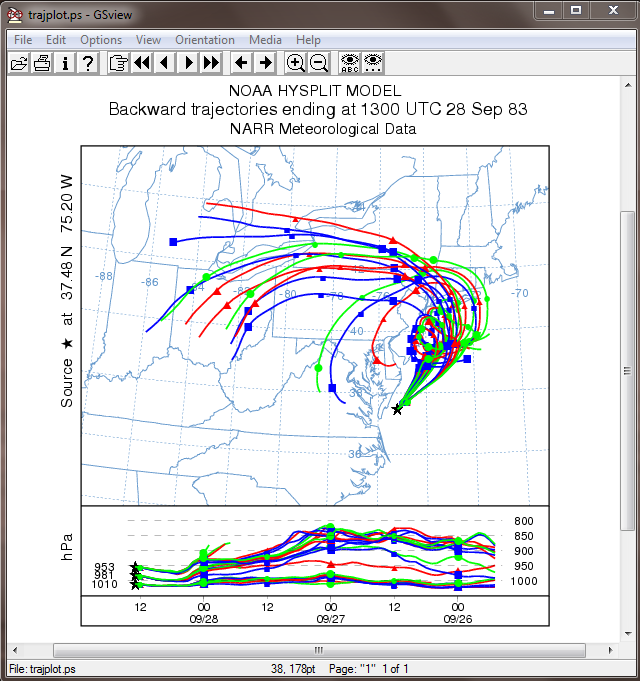
Task: Click the Find text eye ABC icon
Action: coord(350,63)
